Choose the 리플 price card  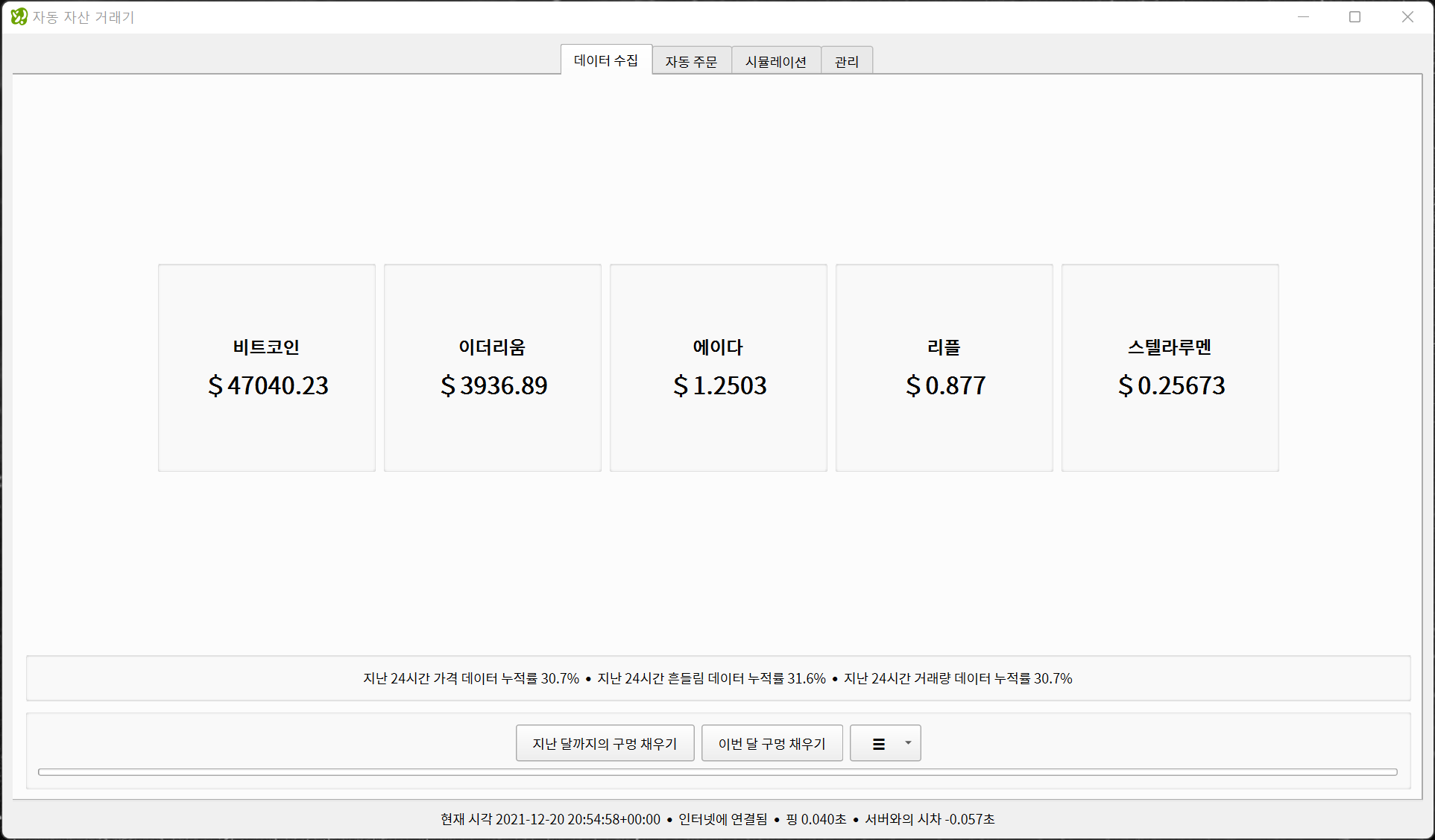pos(944,367)
